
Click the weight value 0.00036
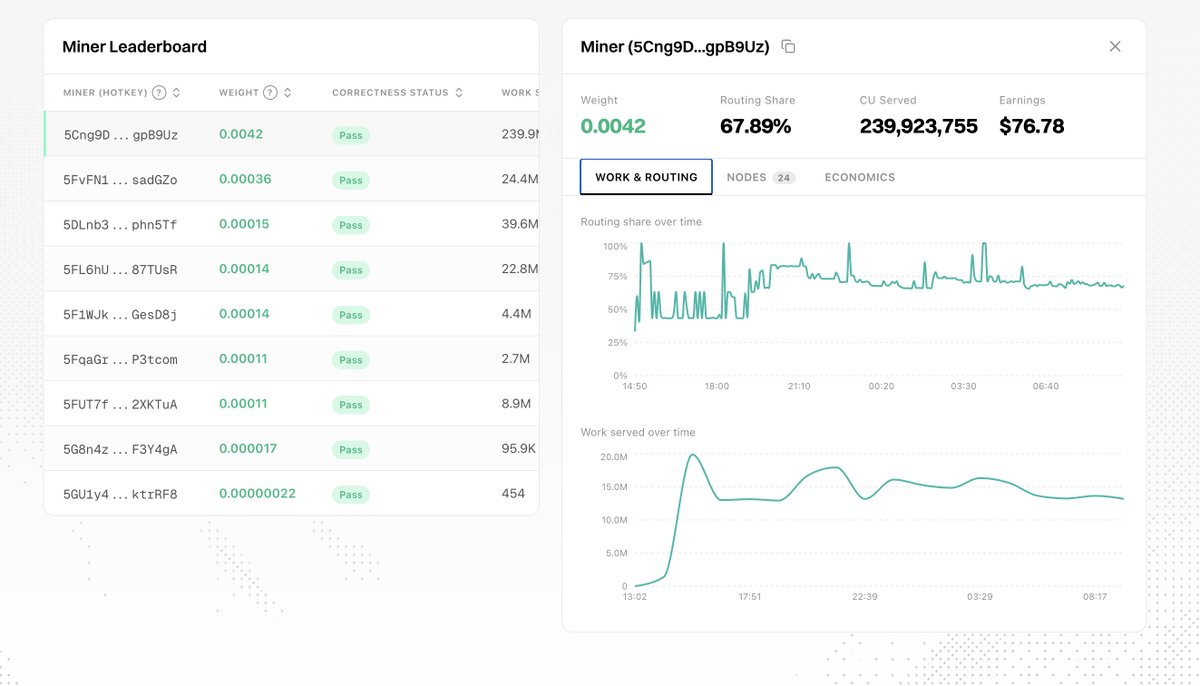coord(245,179)
